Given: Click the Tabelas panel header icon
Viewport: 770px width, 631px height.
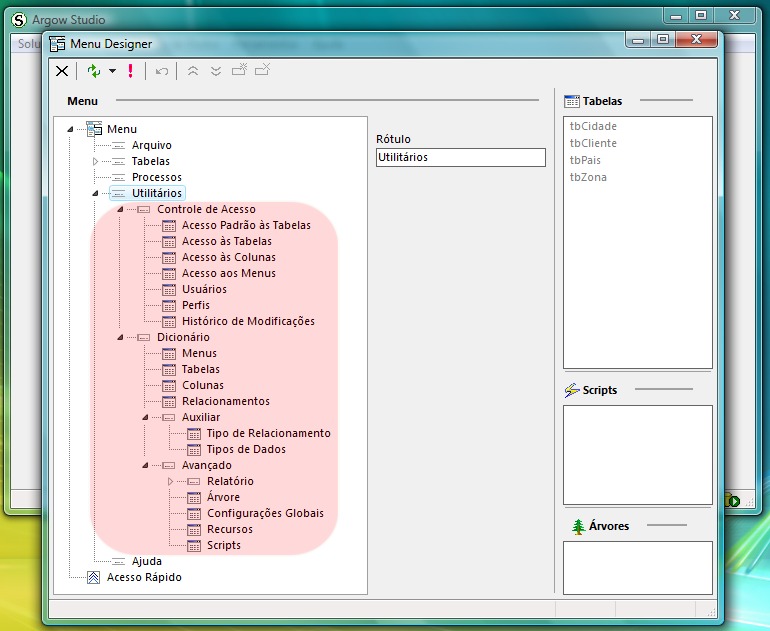Looking at the screenshot, I should (x=572, y=101).
